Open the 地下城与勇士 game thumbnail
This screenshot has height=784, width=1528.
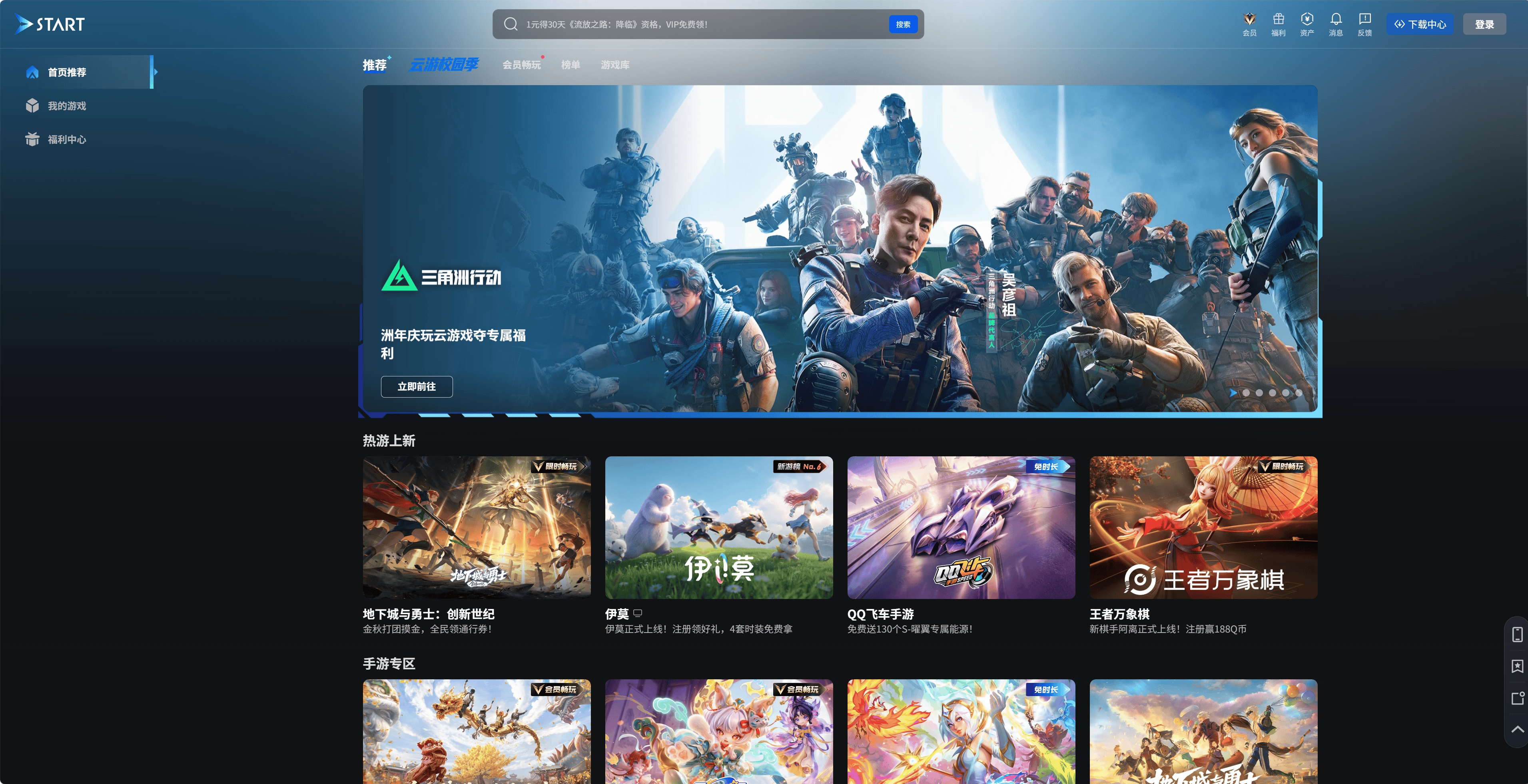point(477,527)
